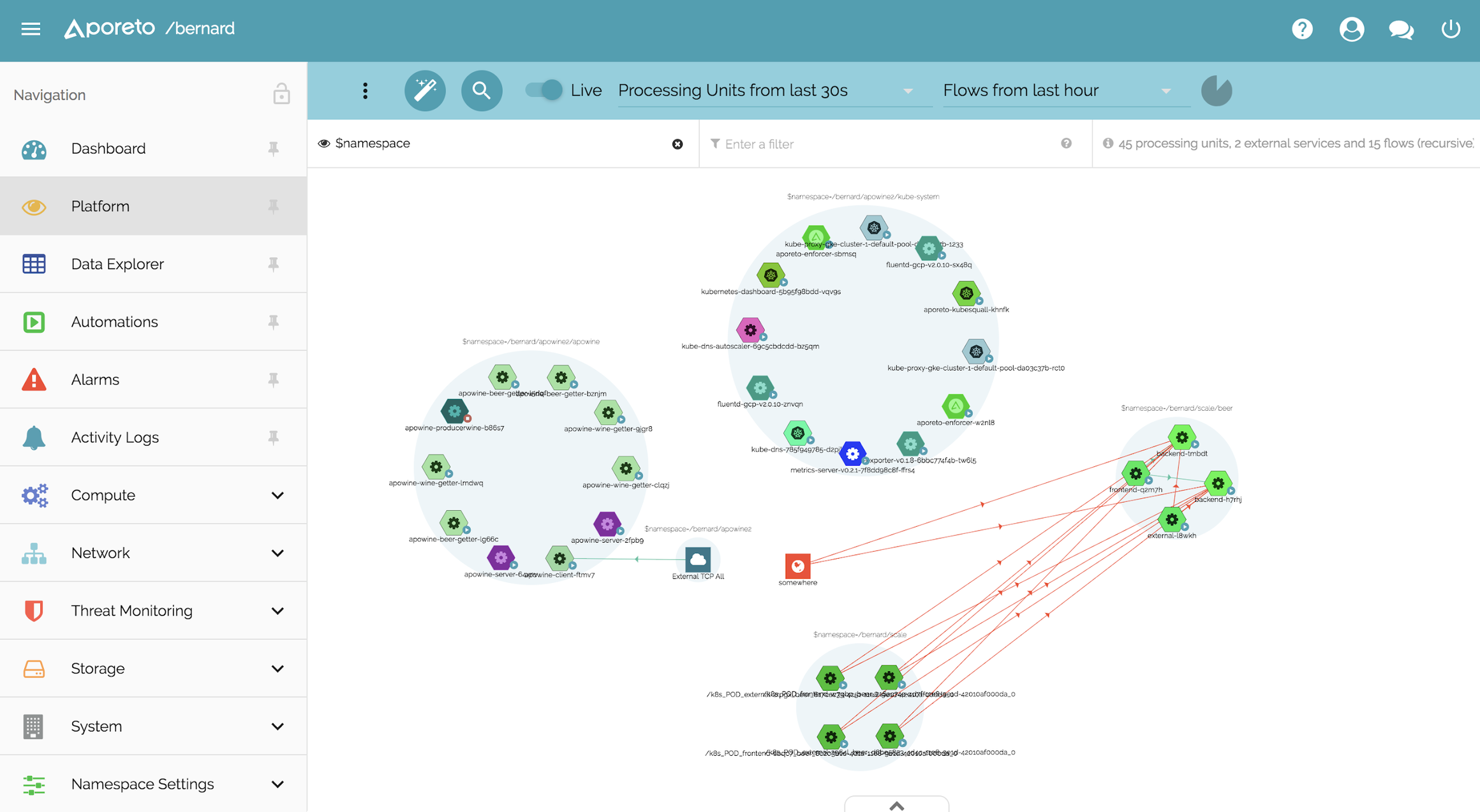Open the hamburger main menu

31,29
